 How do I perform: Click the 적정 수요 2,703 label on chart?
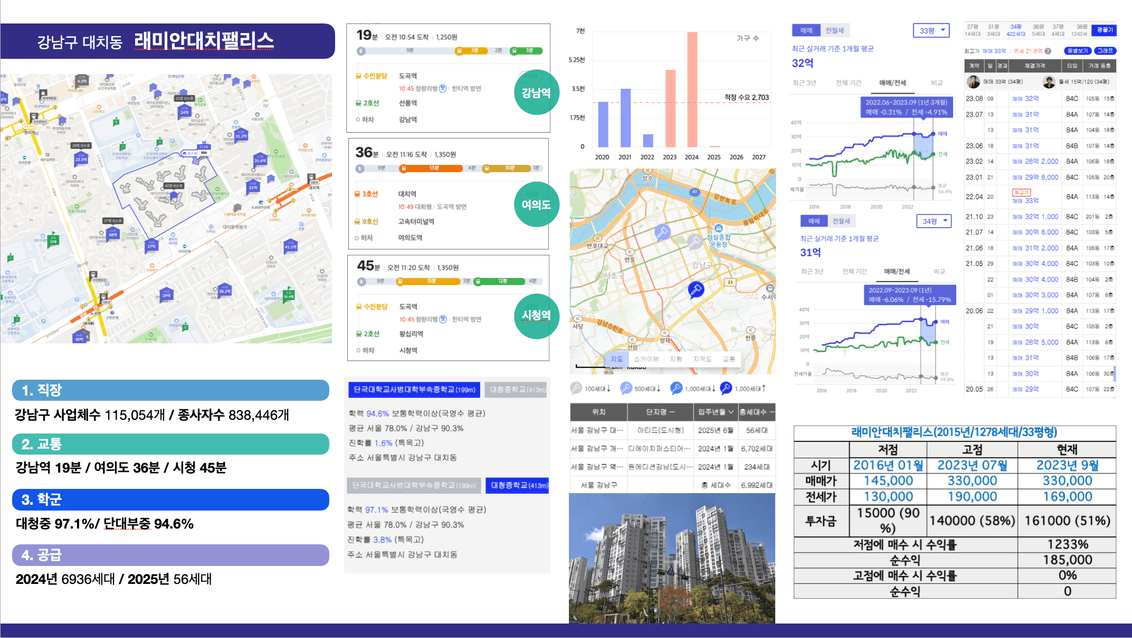[746, 97]
